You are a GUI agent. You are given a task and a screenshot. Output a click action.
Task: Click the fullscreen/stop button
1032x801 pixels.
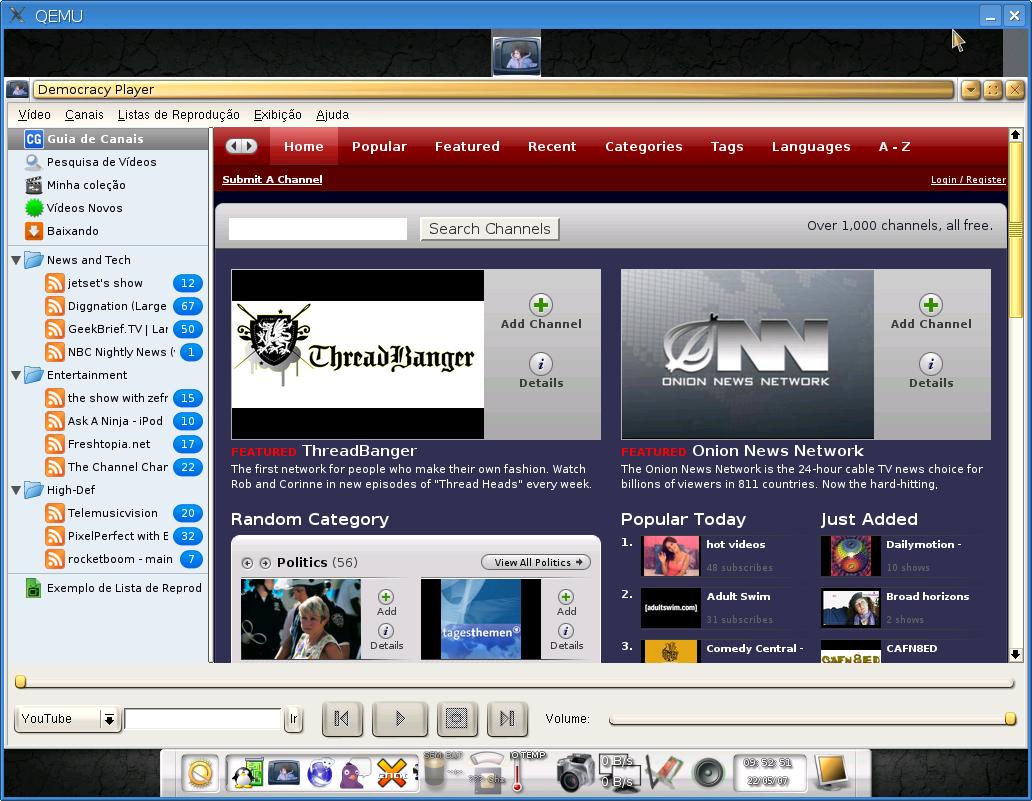pyautogui.click(x=457, y=718)
